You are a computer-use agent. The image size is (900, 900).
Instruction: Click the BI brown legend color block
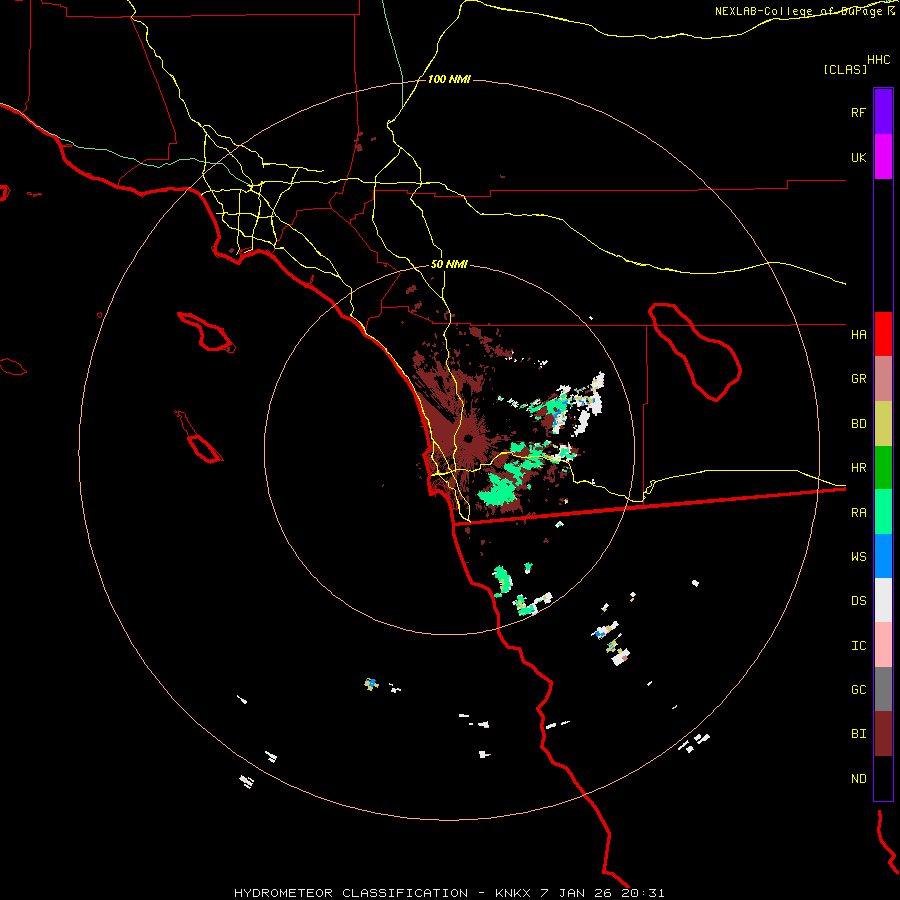point(883,734)
